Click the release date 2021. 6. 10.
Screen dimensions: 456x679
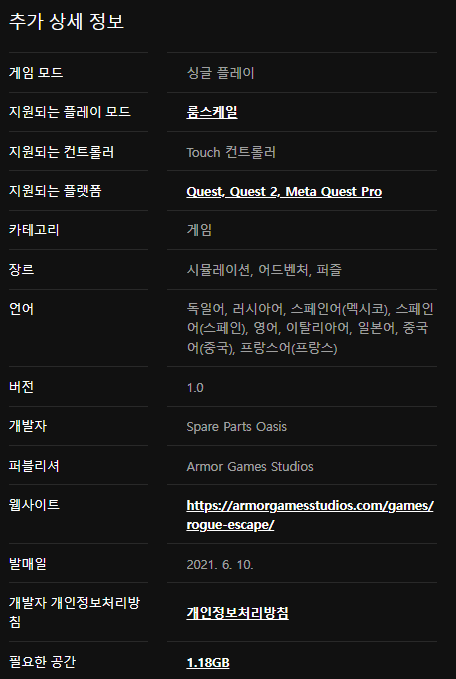click(220, 565)
